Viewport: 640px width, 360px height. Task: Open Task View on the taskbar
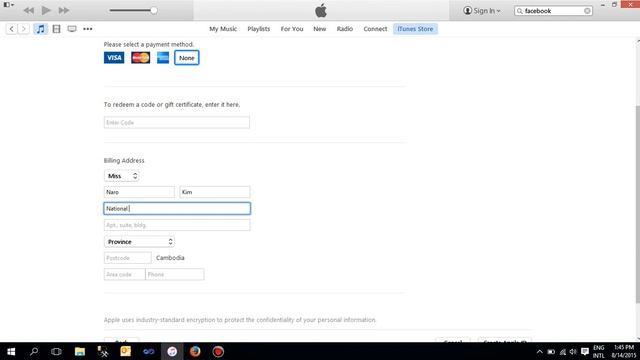56,351
